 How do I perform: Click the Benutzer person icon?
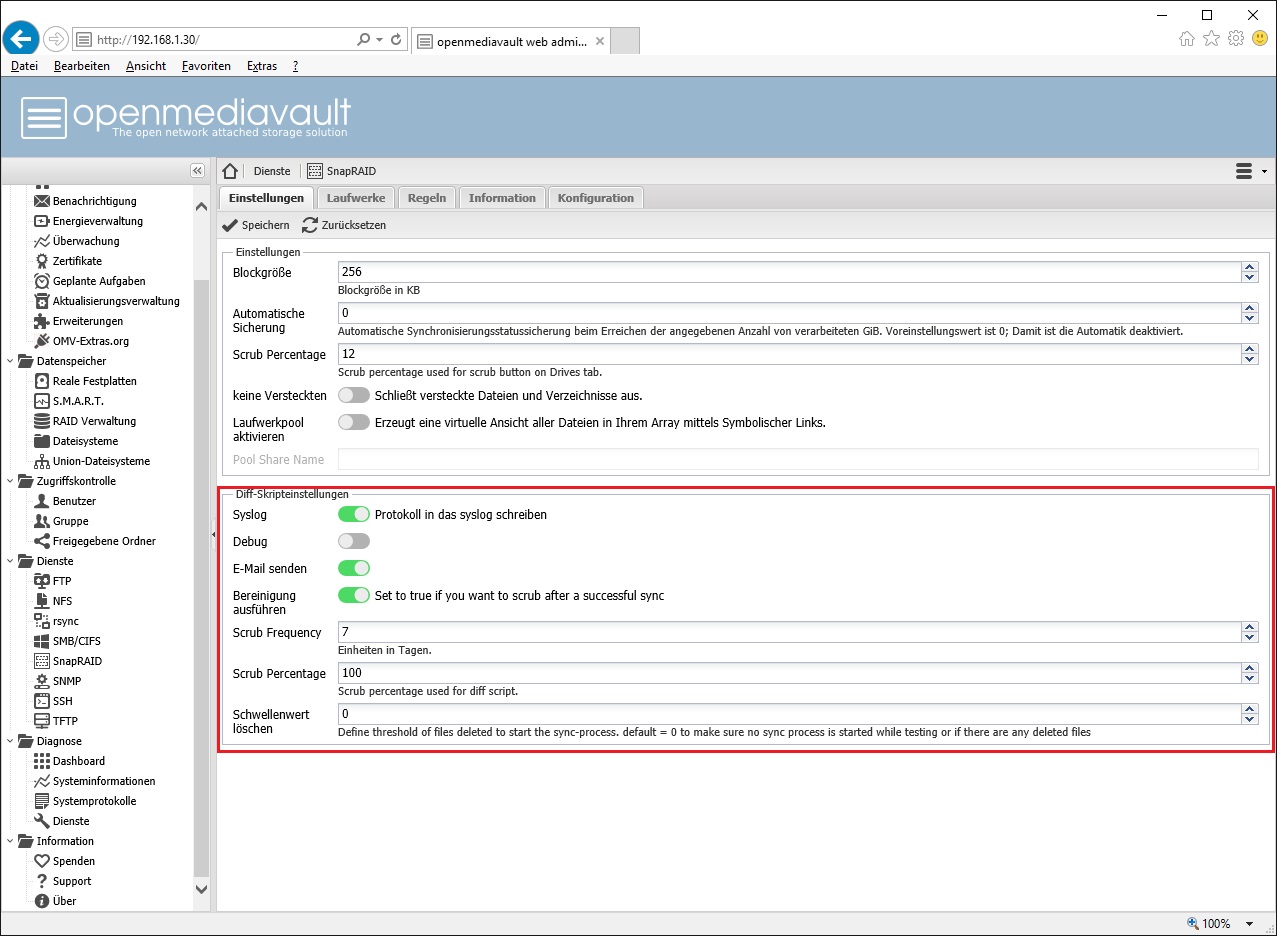(42, 501)
